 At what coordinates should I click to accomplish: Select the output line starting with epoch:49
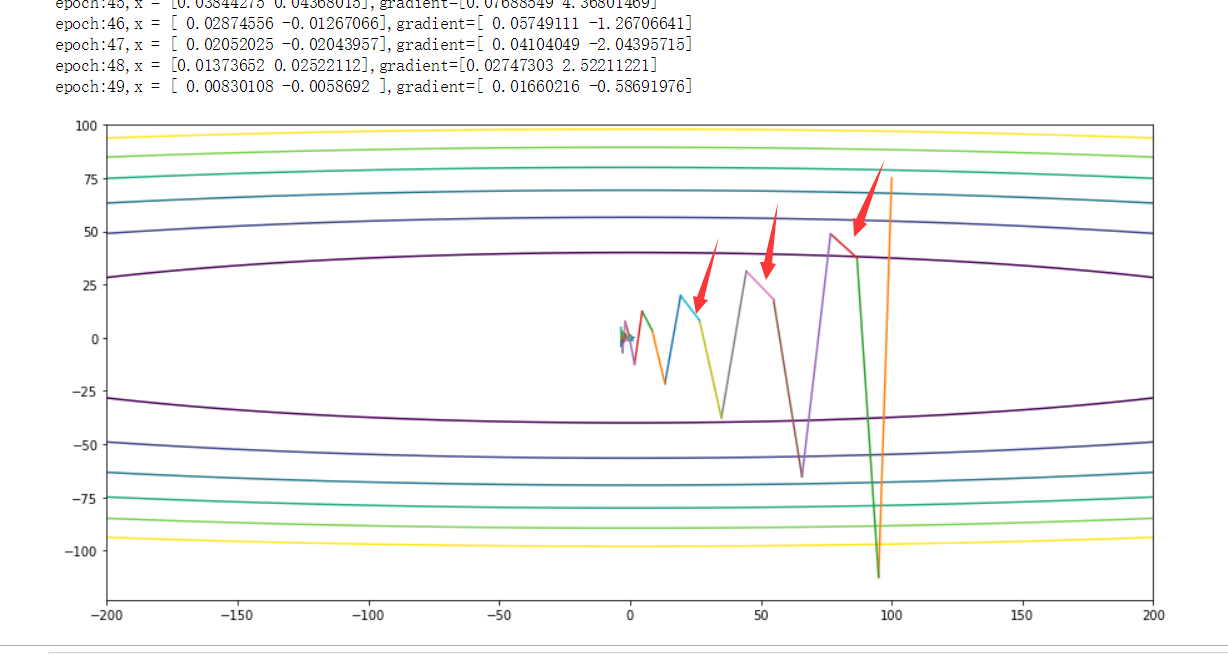pos(374,87)
